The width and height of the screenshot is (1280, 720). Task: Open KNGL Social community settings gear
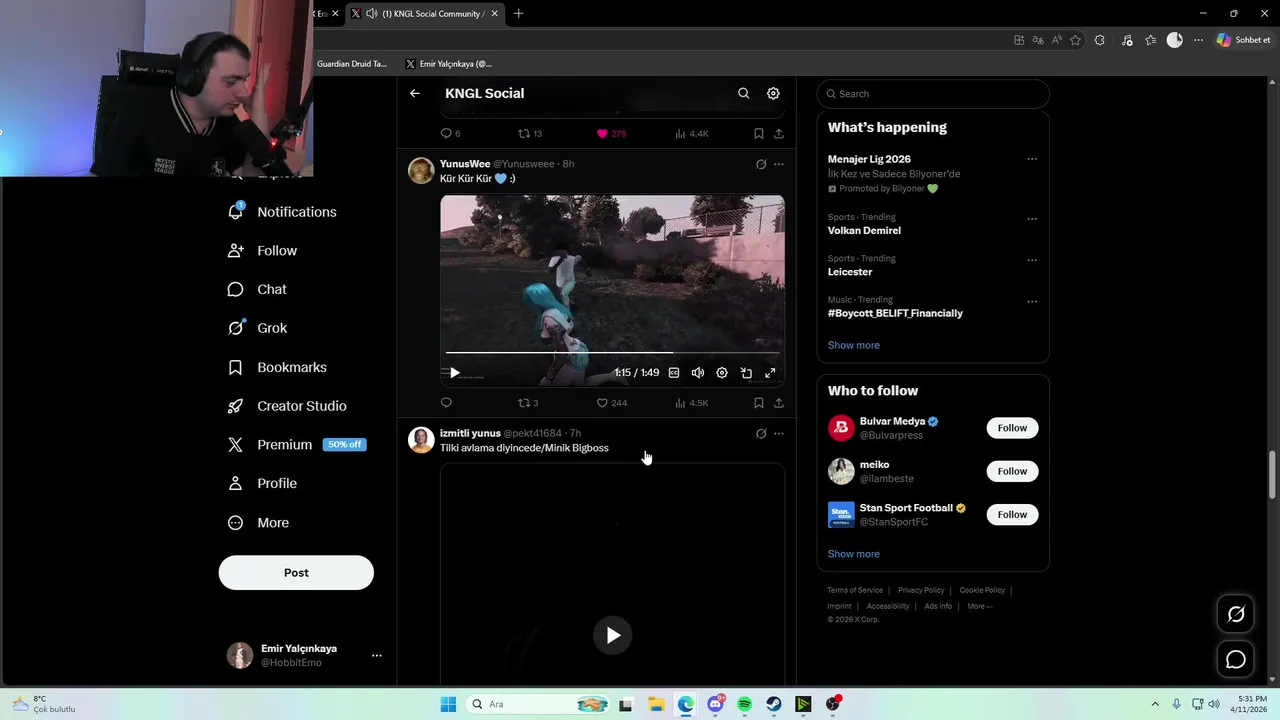tap(773, 93)
